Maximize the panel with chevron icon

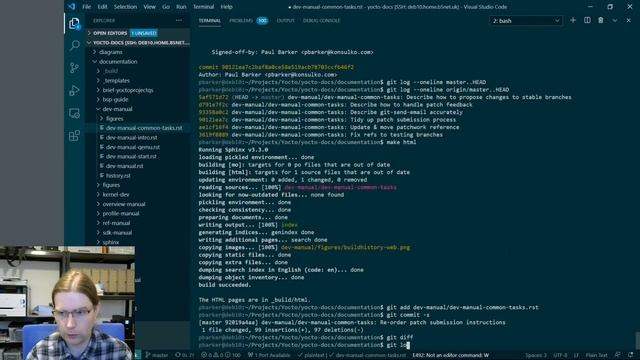point(615,20)
